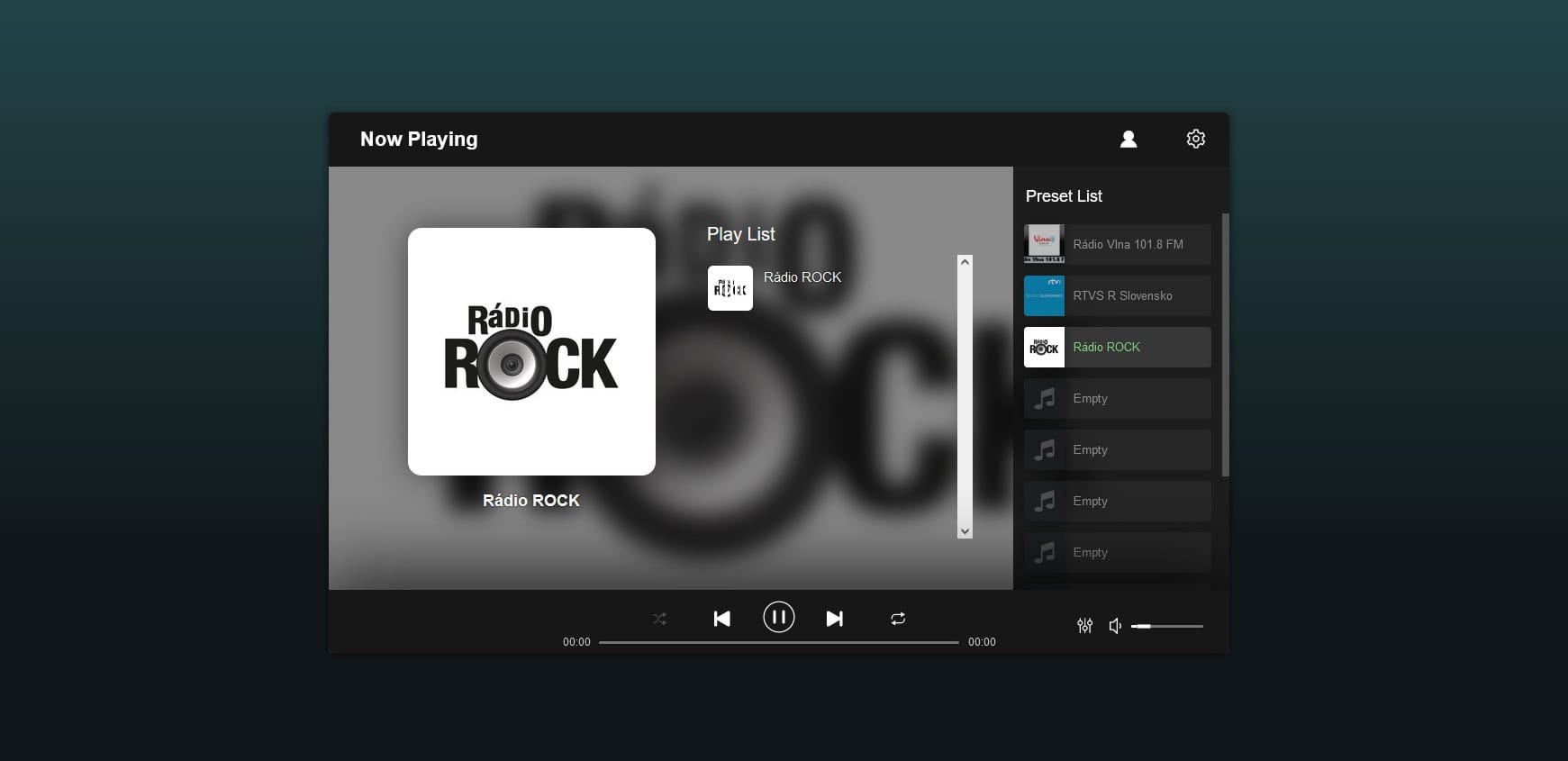Skip to the previous track

[x=721, y=619]
